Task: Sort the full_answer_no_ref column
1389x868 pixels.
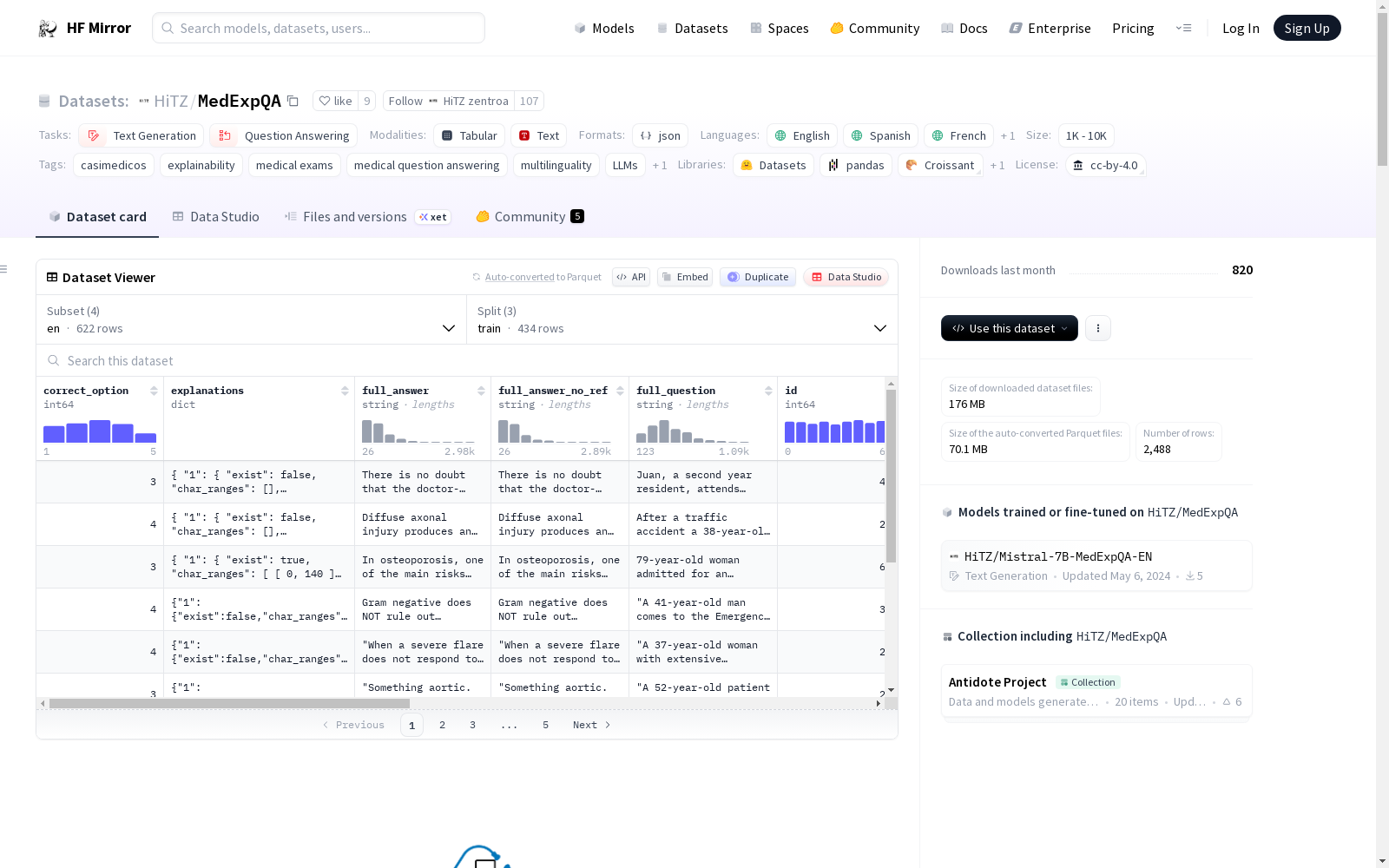Action: click(620, 391)
